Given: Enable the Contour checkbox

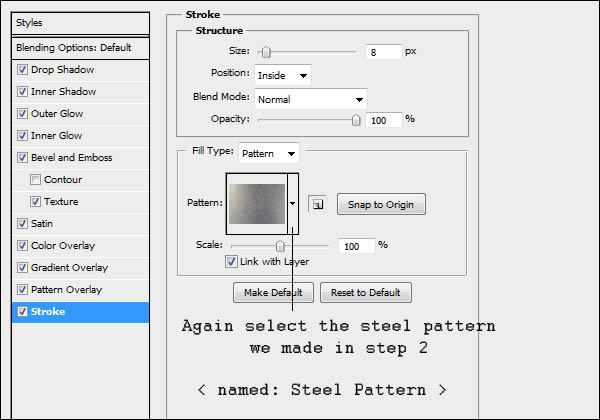Looking at the screenshot, I should (x=36, y=179).
